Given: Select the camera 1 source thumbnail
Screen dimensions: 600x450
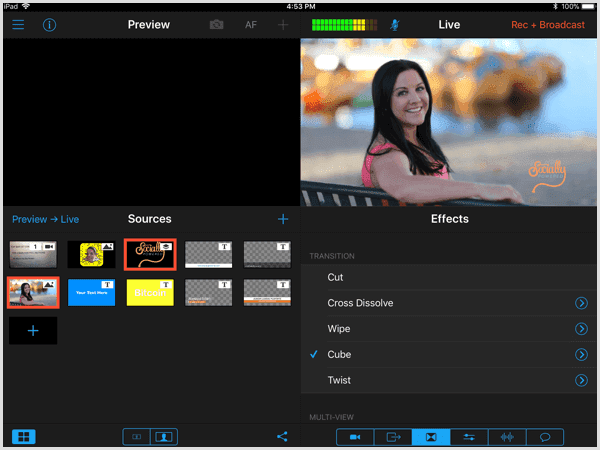Looking at the screenshot, I should pos(33,254).
